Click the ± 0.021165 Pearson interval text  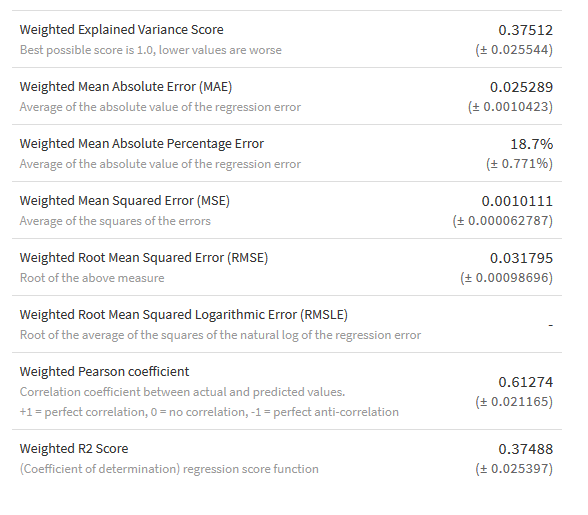click(x=514, y=402)
